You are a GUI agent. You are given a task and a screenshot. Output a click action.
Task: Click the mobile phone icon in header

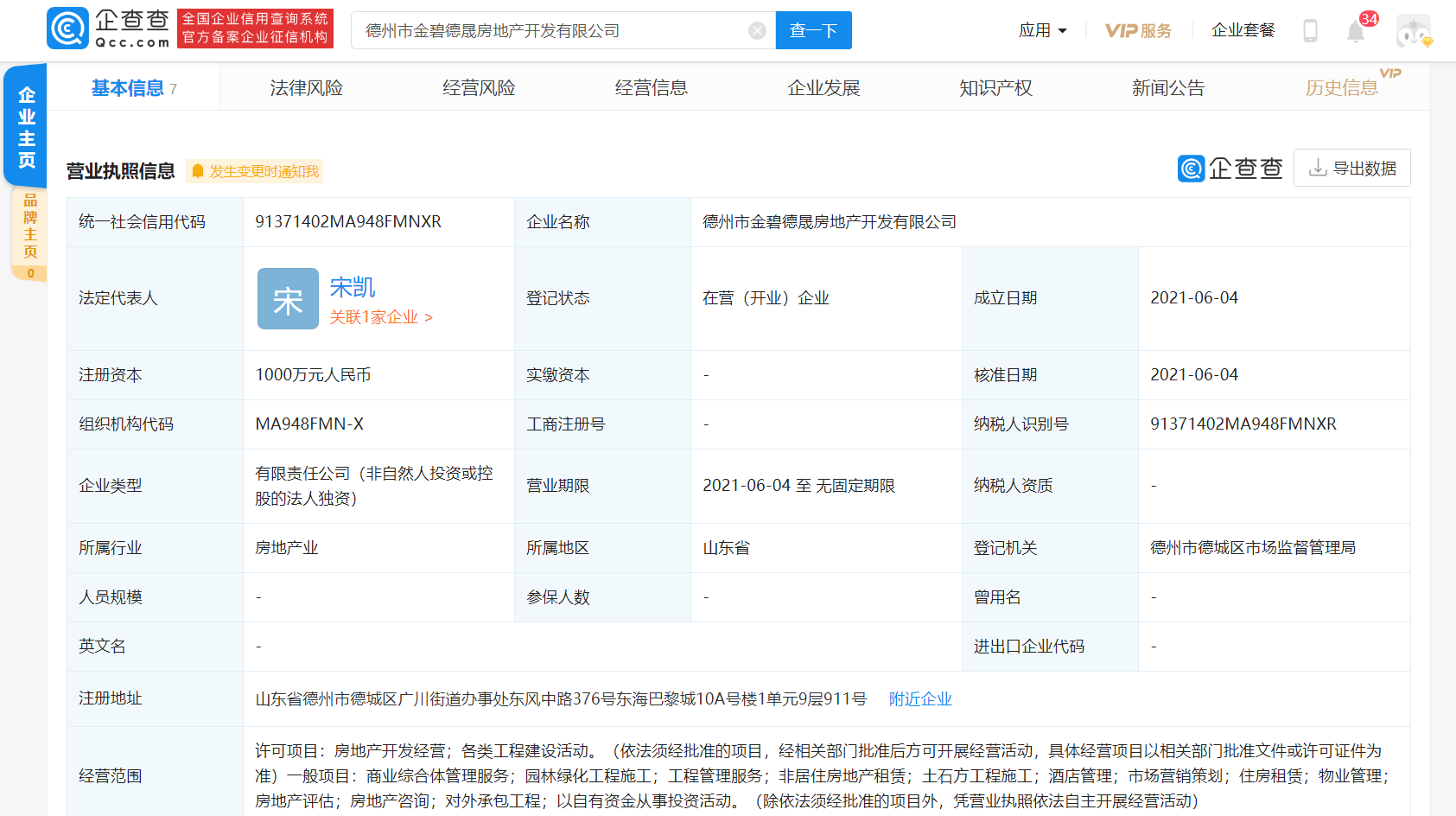[1310, 30]
